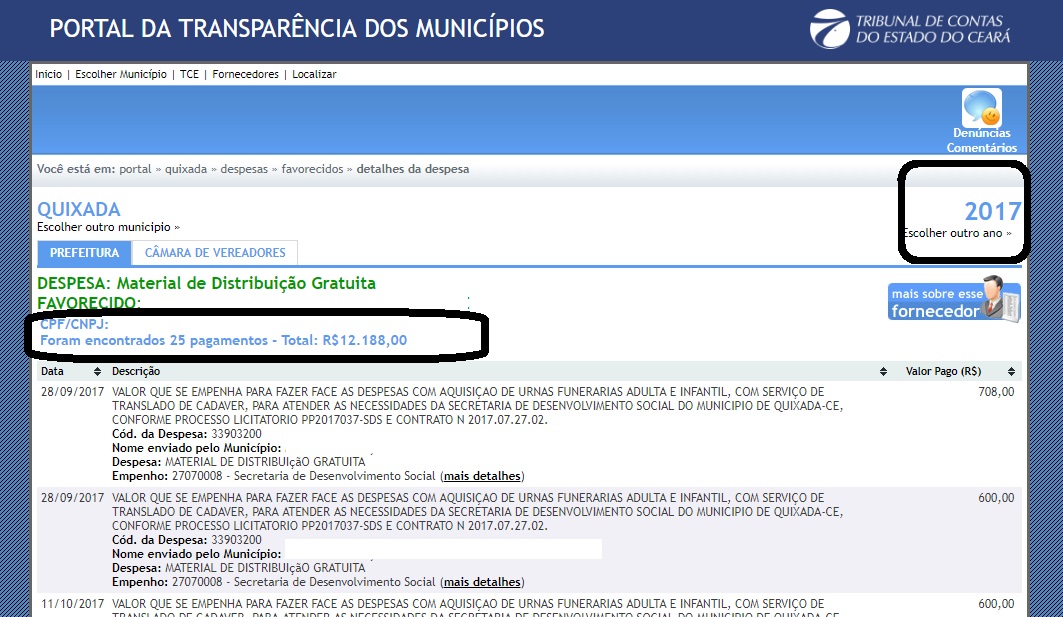
Task: Sort using the Descrição column arrows
Action: coord(883,372)
